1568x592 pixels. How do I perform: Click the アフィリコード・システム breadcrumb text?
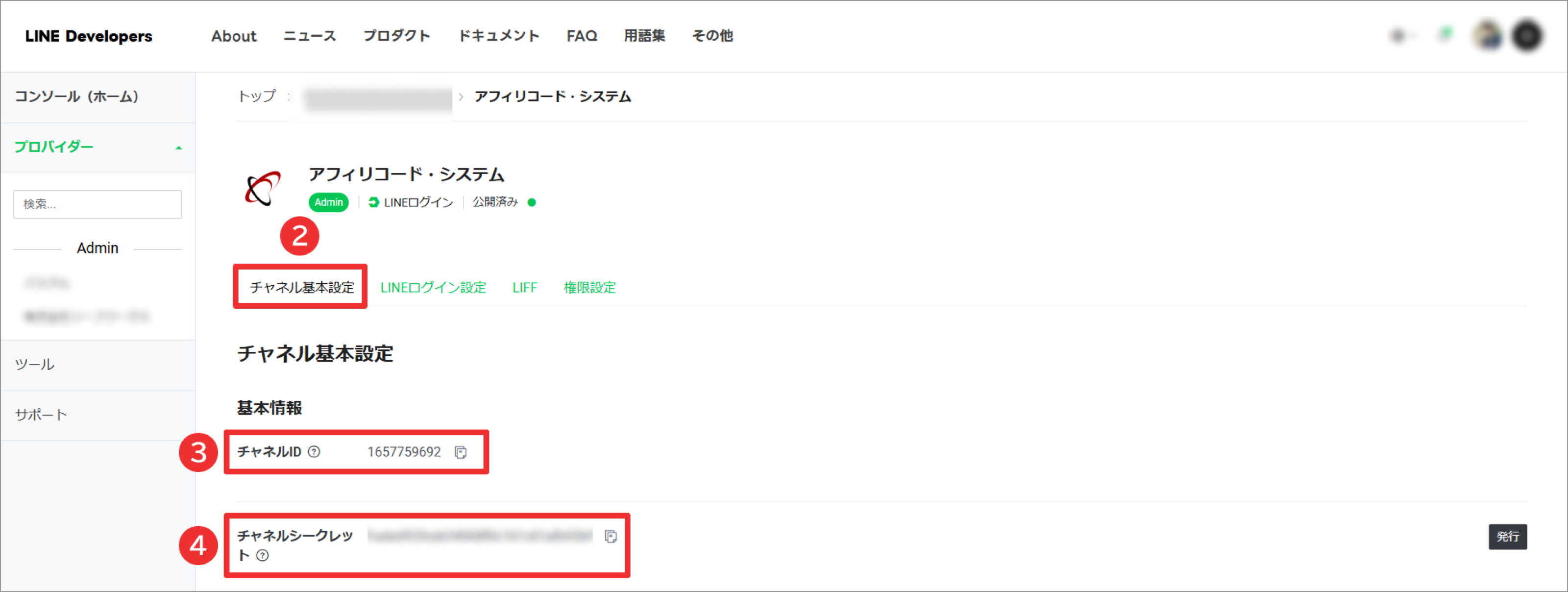click(x=553, y=97)
